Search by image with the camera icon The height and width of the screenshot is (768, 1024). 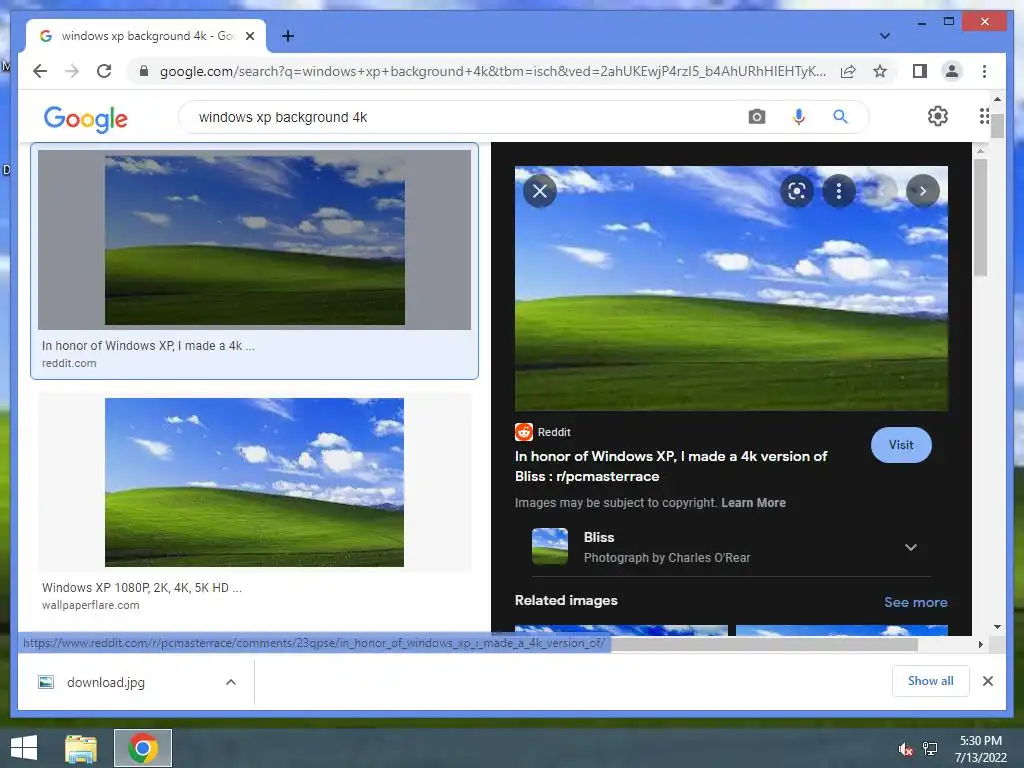coord(756,117)
